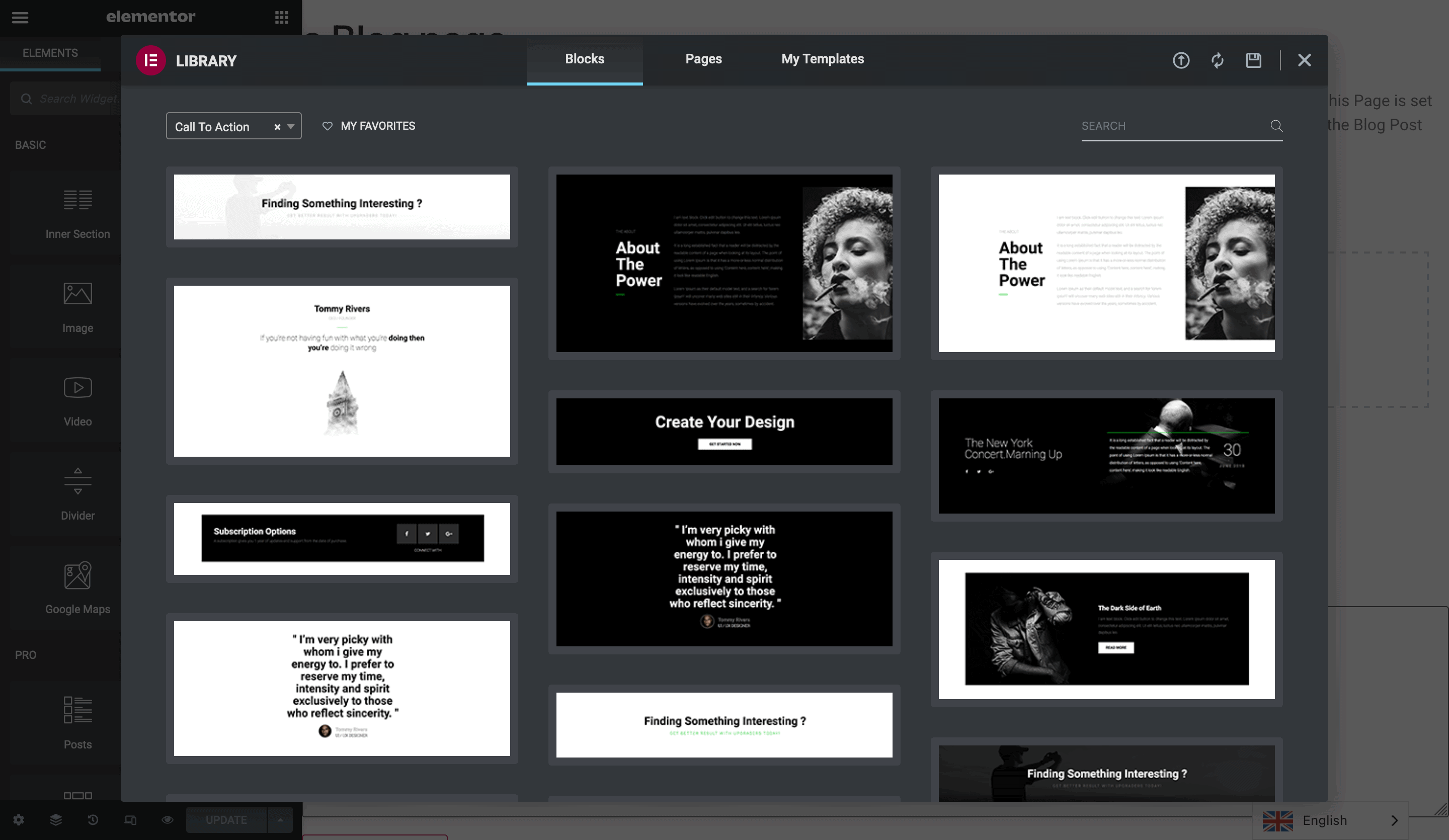Expand the Call To Action dropdown
1449x840 pixels.
(x=291, y=125)
